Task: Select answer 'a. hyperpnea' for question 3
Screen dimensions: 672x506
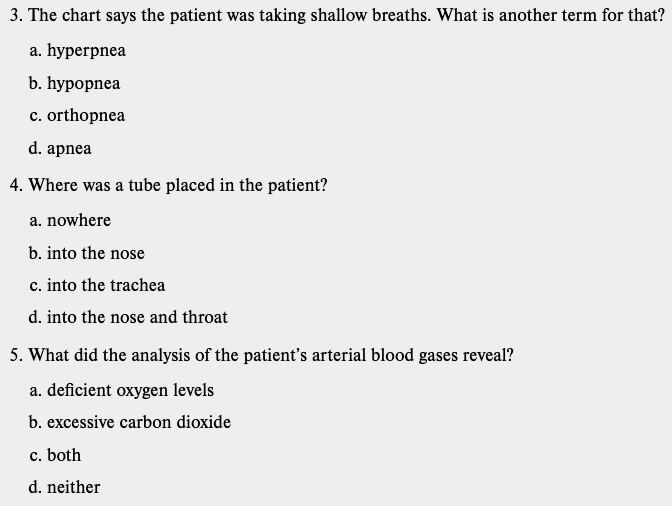Action: [x=78, y=50]
